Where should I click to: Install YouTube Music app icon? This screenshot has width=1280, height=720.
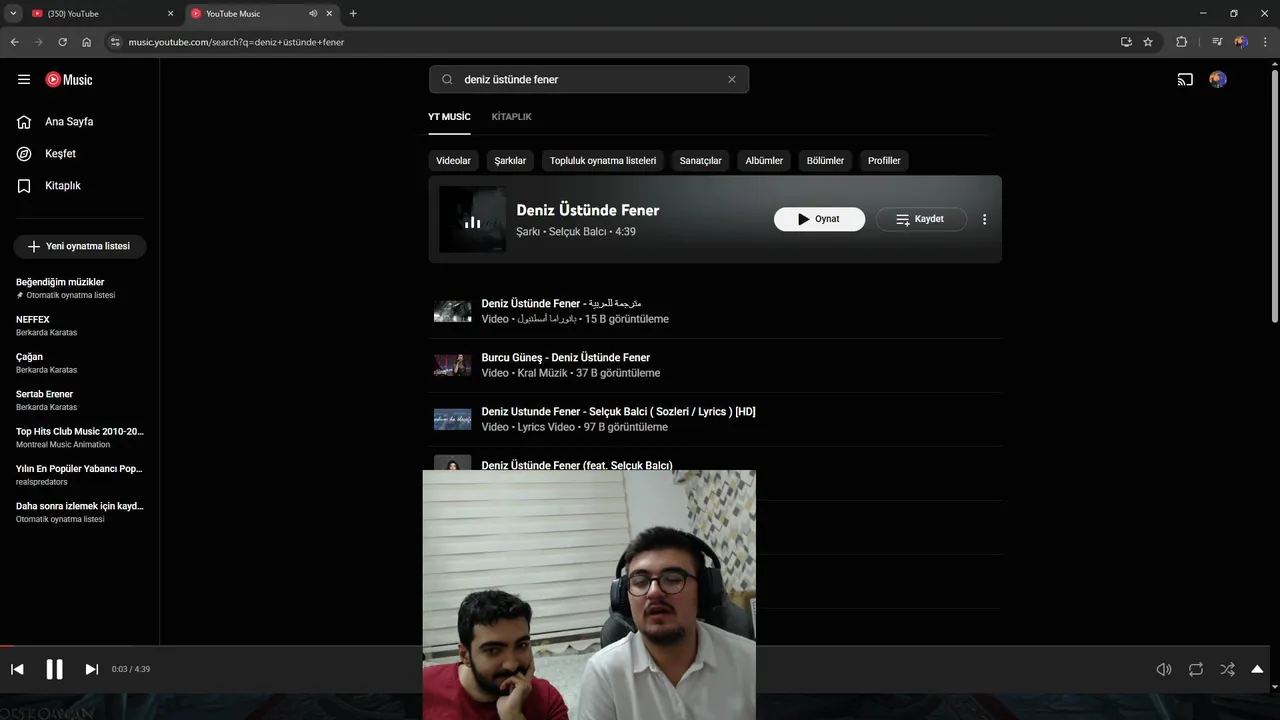[1126, 42]
